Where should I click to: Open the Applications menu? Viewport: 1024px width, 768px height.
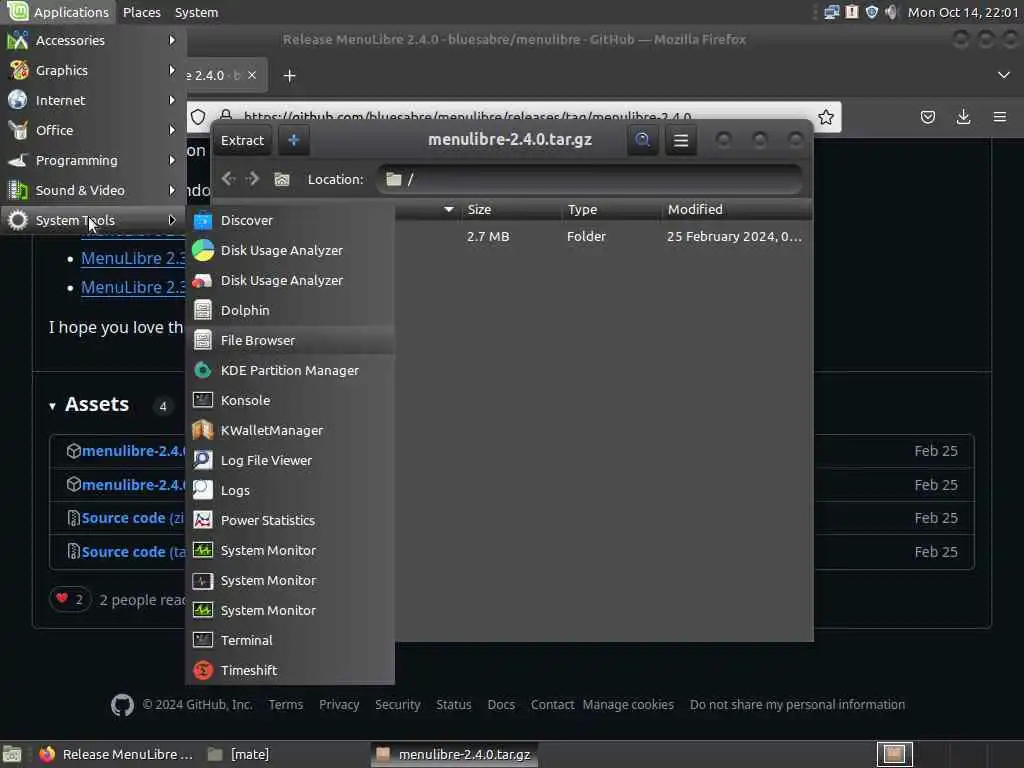pos(59,12)
